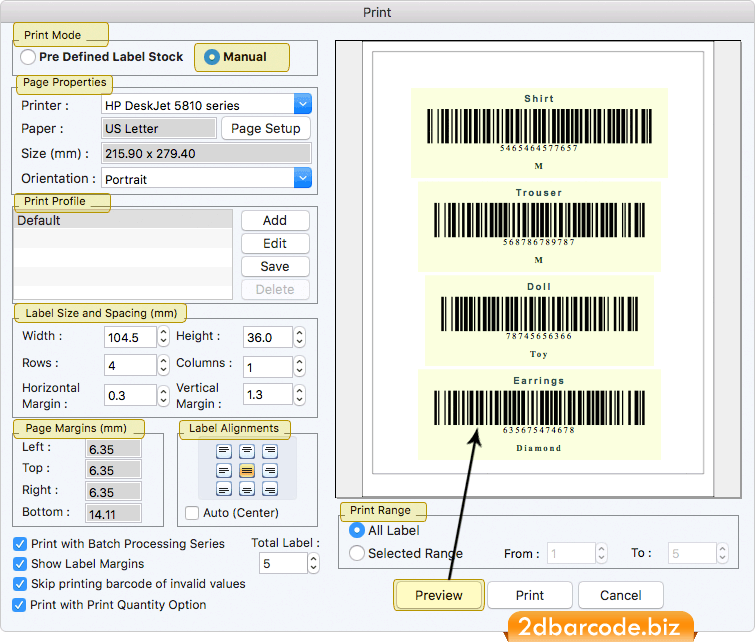Select bottom-right label alignment icon
Image resolution: width=755 pixels, height=642 pixels.
[x=270, y=489]
